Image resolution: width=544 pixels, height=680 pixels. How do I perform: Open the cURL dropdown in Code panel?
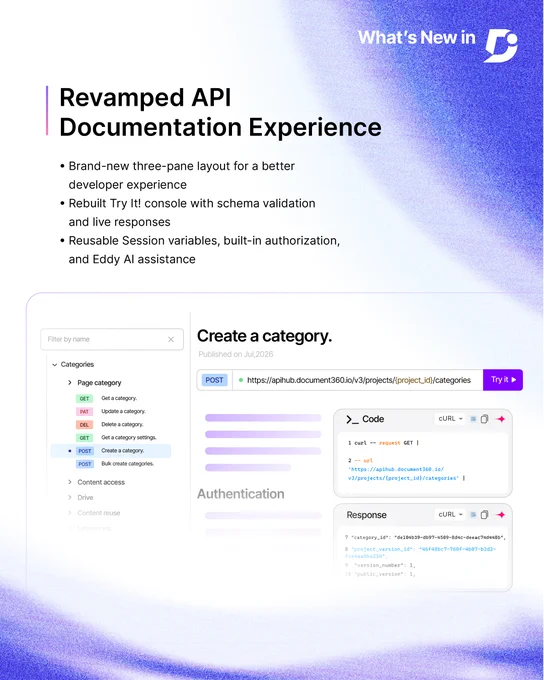click(x=450, y=419)
